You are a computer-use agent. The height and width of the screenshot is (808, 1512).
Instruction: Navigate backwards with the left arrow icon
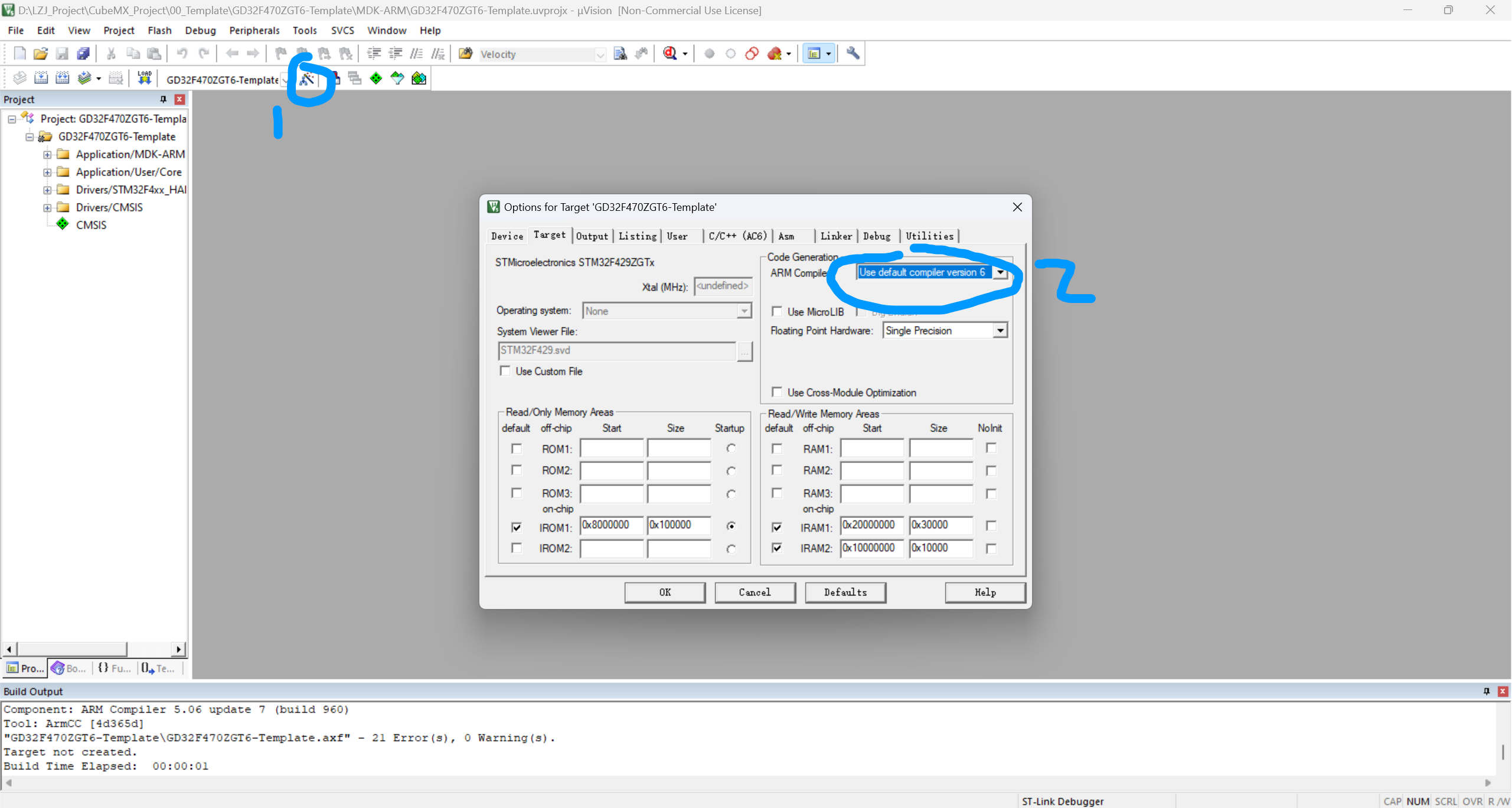pyautogui.click(x=232, y=54)
